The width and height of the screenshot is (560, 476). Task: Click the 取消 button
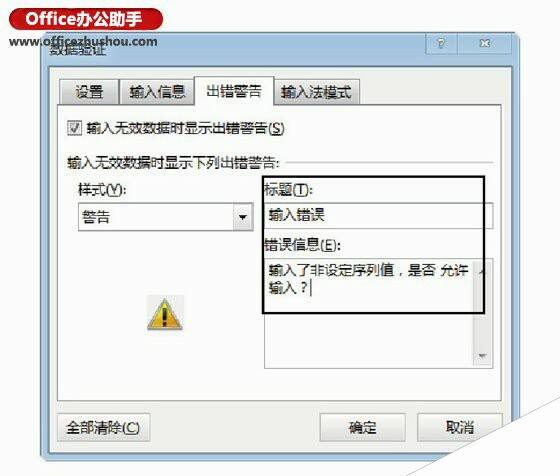pyautogui.click(x=460, y=427)
